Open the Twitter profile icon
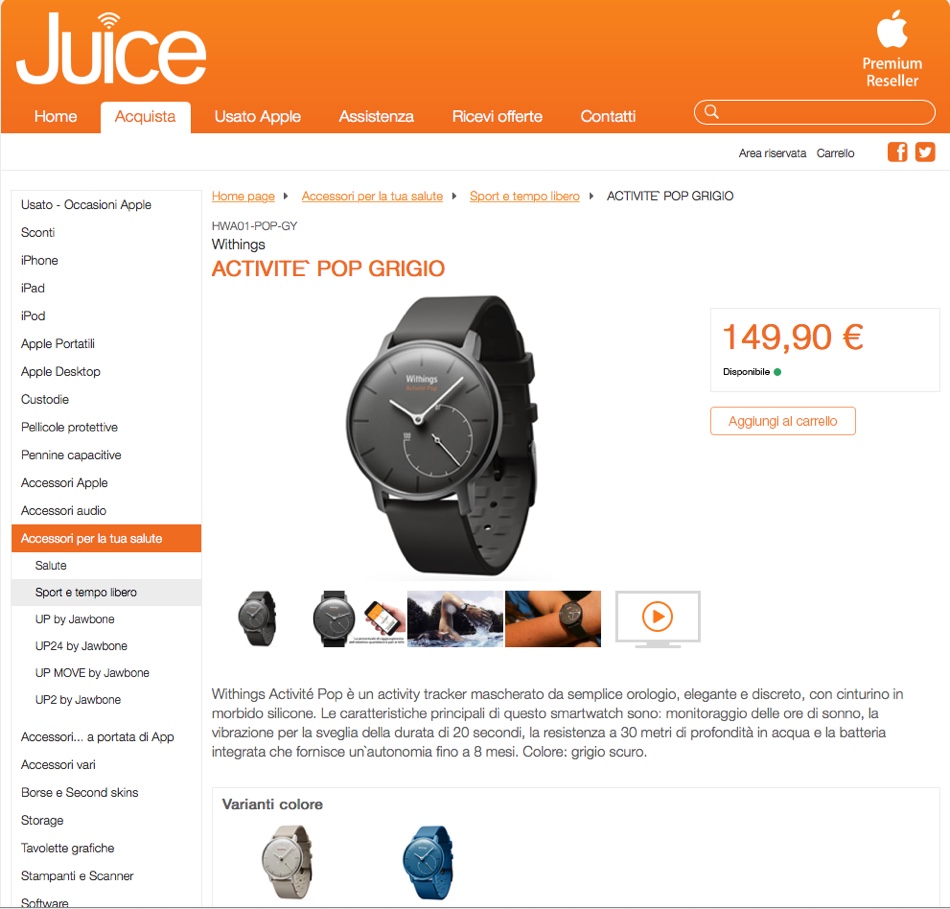The image size is (950, 909). tap(925, 152)
